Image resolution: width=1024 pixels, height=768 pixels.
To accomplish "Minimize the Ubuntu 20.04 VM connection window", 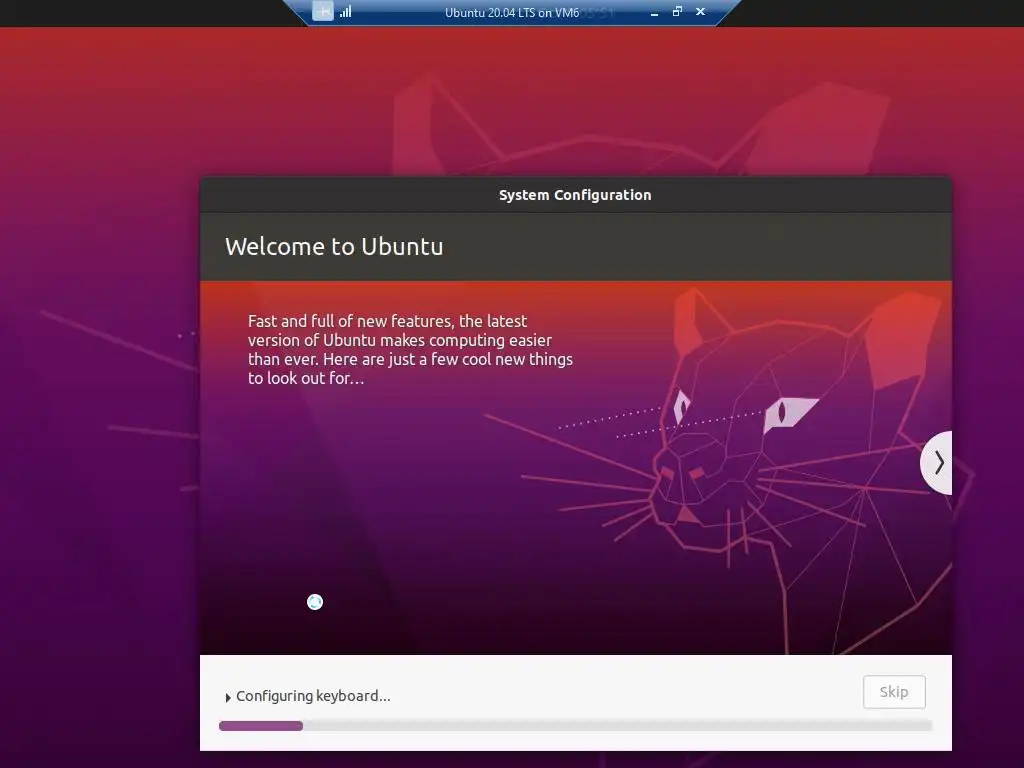I will [x=654, y=12].
